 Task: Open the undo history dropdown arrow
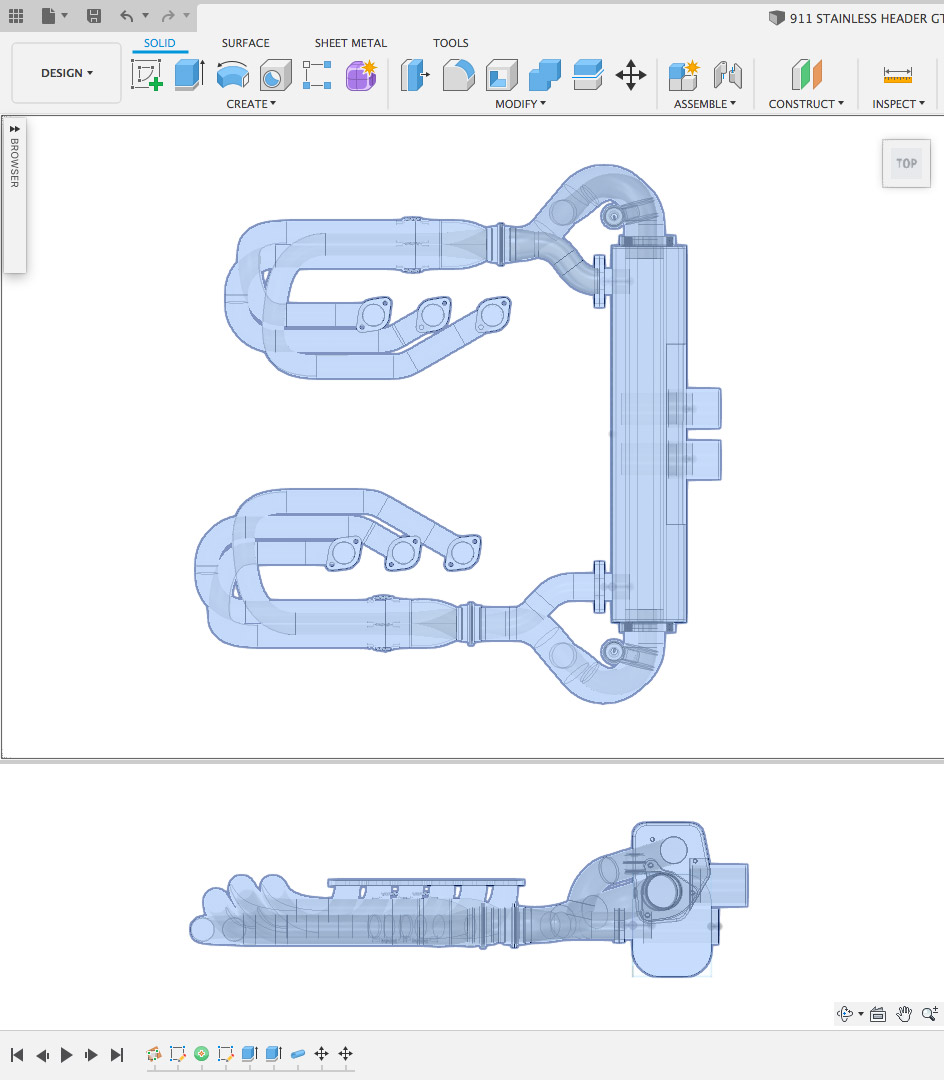pyautogui.click(x=145, y=15)
